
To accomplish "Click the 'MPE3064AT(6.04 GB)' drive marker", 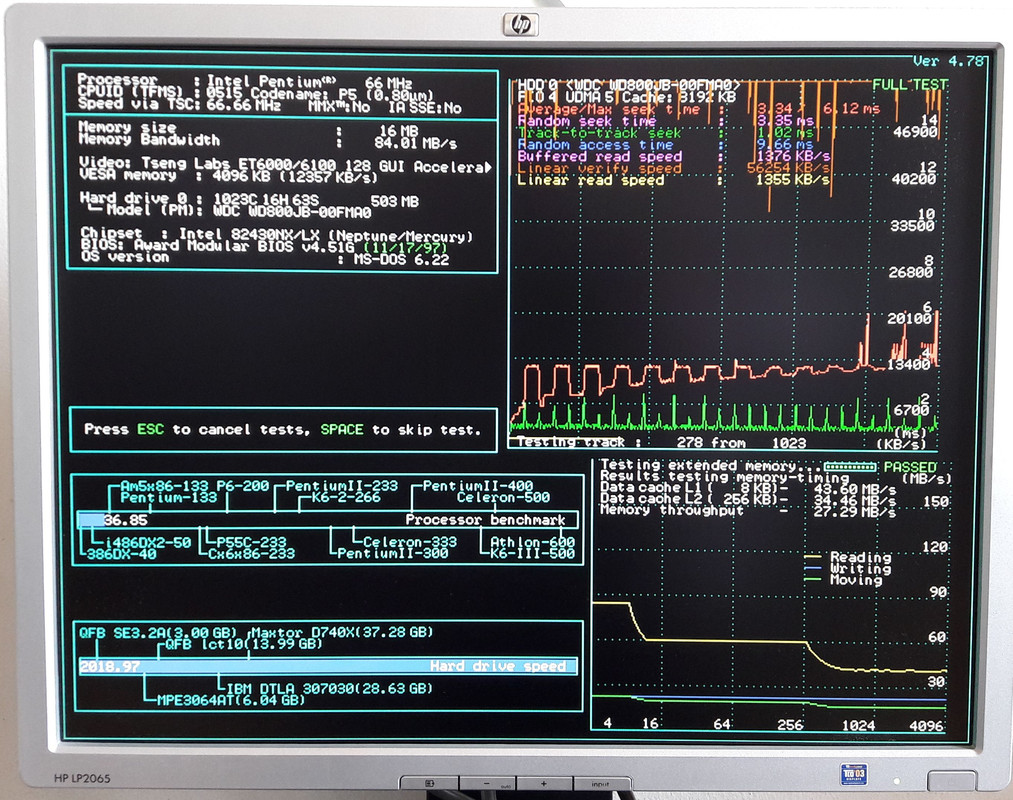I will coord(231,700).
